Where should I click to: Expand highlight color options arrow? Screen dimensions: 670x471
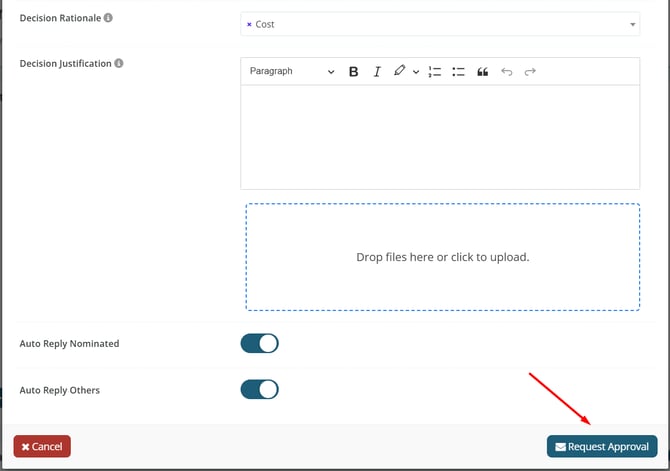[x=416, y=72]
